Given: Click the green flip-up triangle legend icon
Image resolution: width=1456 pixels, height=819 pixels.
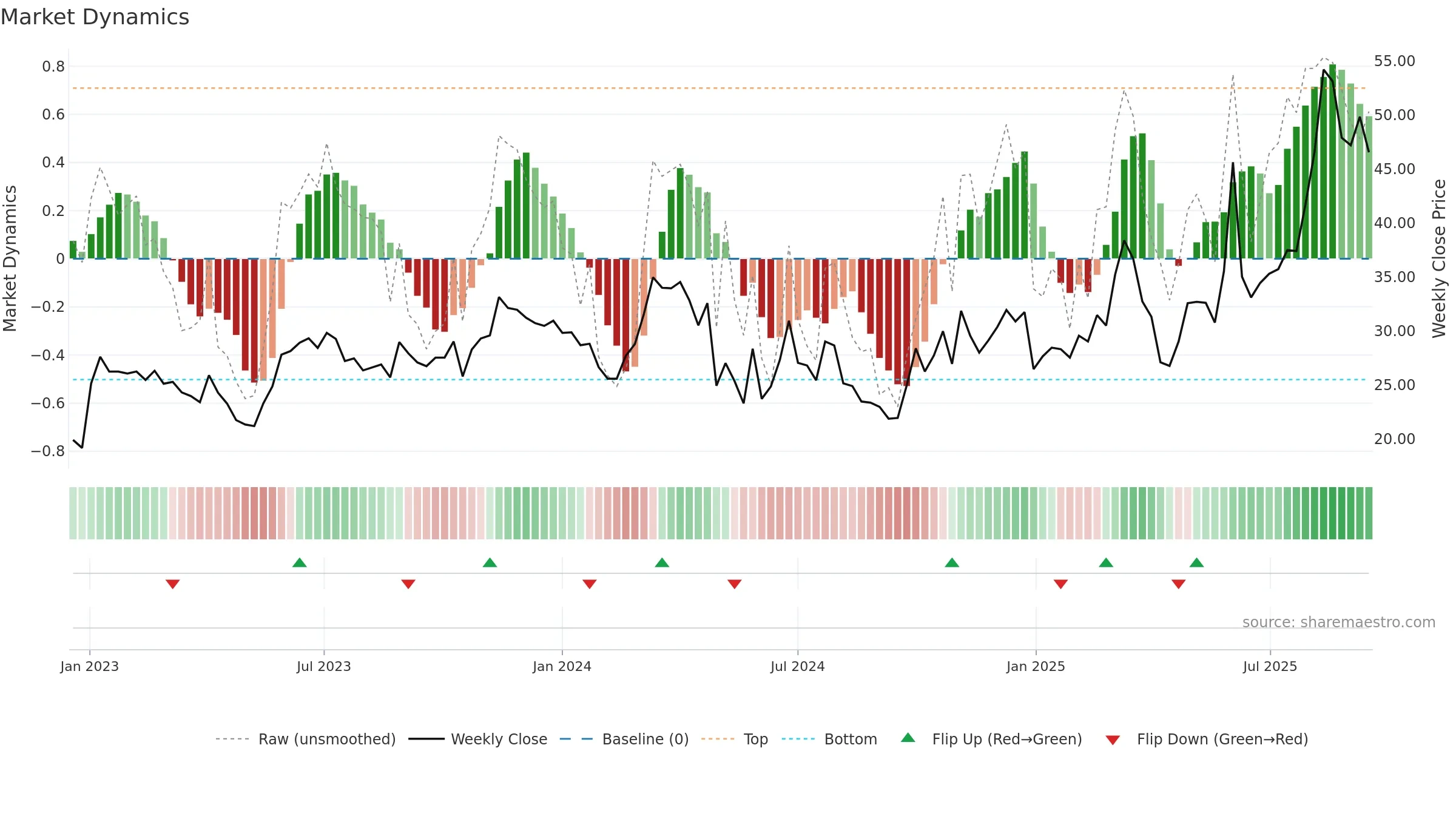Looking at the screenshot, I should [908, 738].
